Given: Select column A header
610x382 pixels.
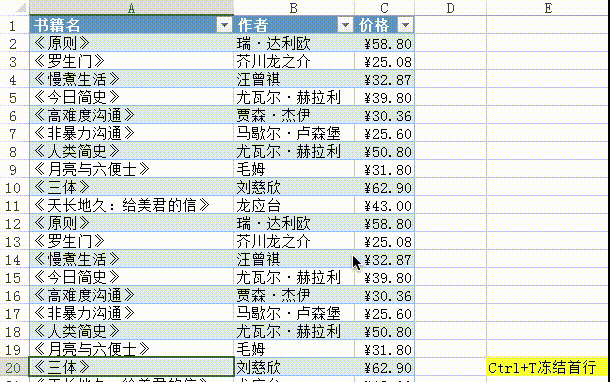Looking at the screenshot, I should tap(131, 8).
